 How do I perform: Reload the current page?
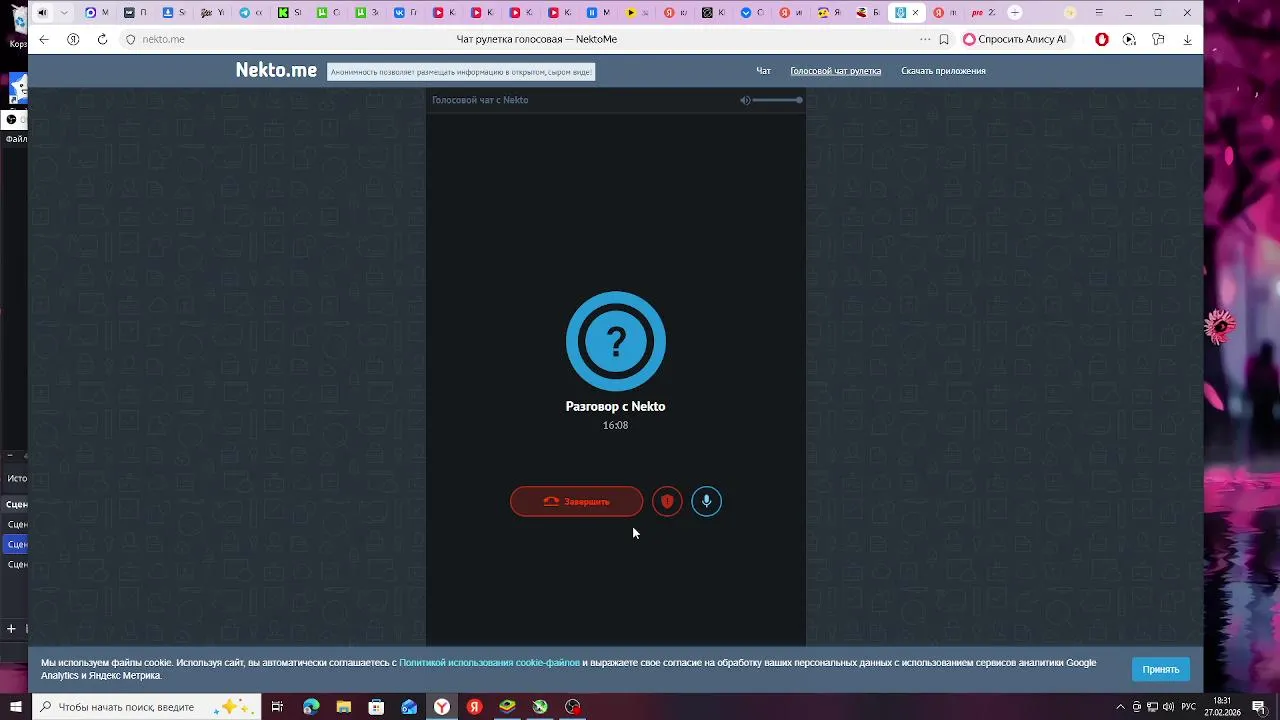tap(102, 39)
